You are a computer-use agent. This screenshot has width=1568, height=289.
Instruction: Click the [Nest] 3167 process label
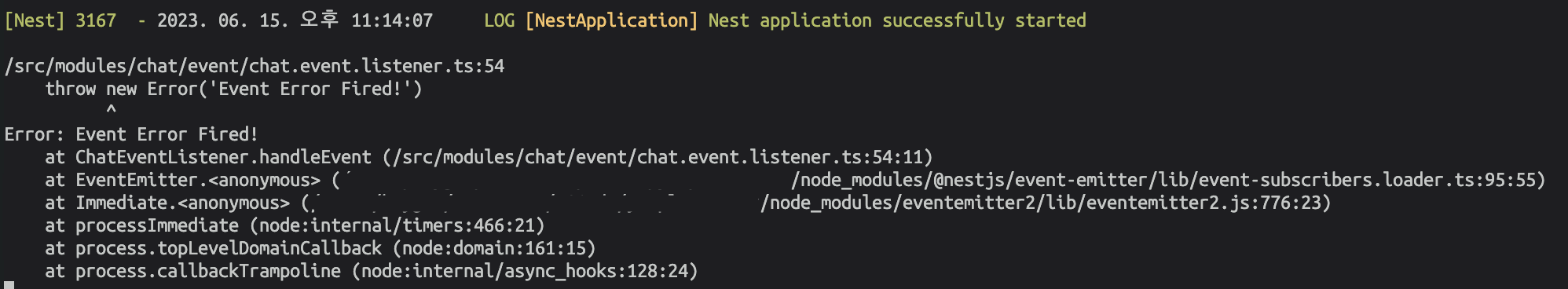click(60, 20)
